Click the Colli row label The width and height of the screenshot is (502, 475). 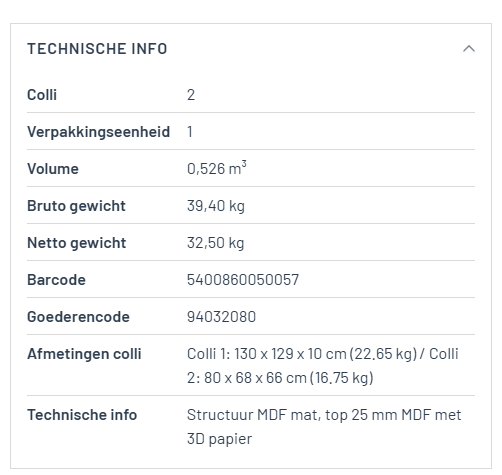pos(42,95)
